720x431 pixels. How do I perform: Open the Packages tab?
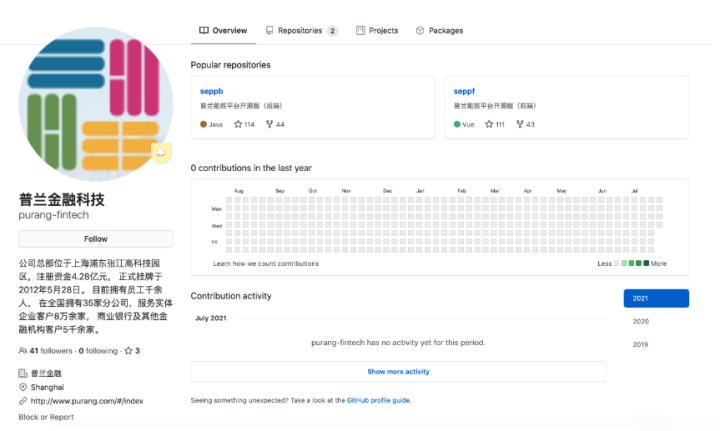coord(439,31)
